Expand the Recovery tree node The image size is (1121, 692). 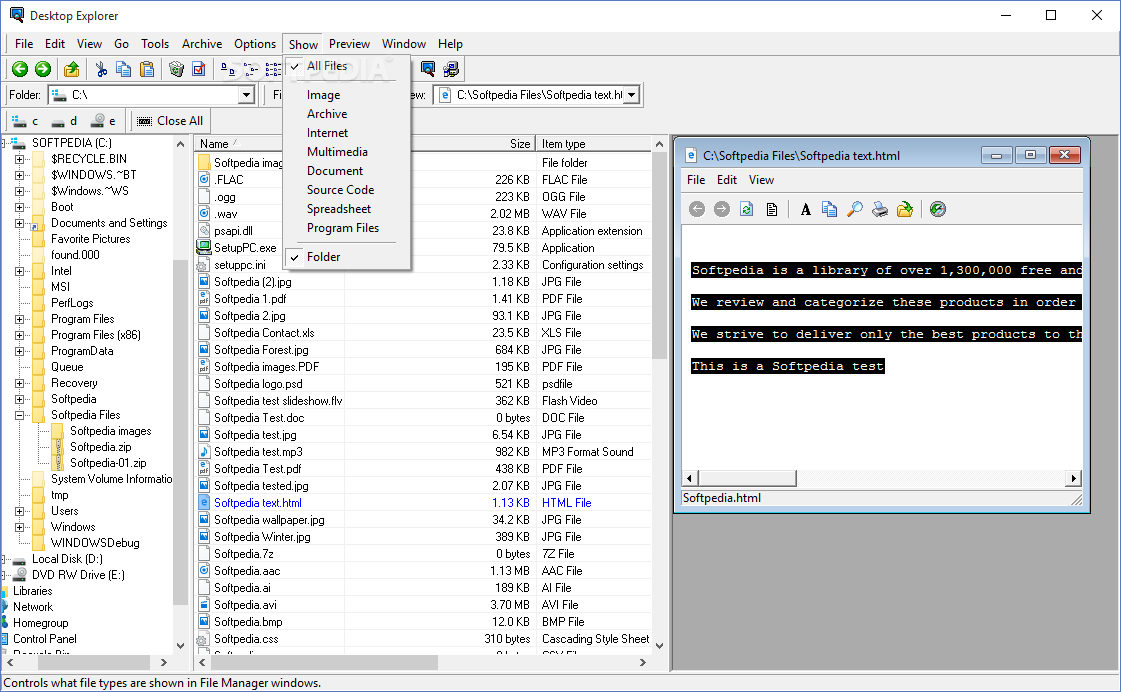point(19,383)
